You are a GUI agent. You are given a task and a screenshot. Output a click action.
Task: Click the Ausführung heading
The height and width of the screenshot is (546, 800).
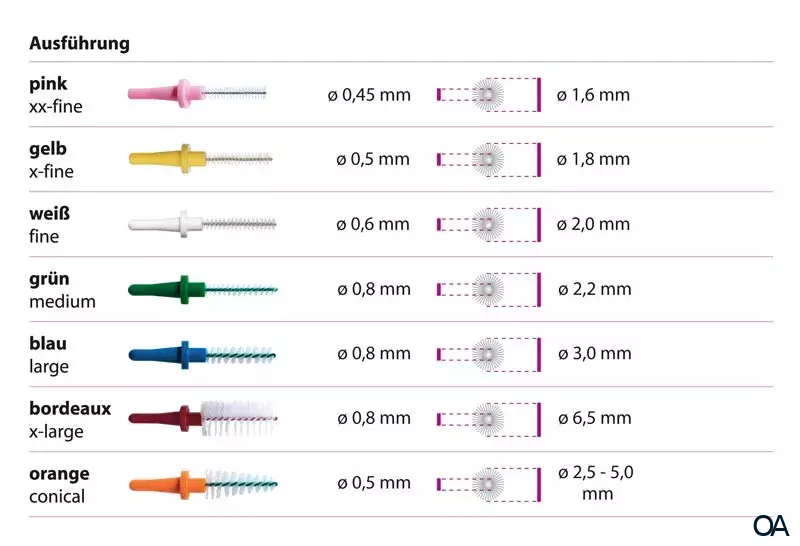(x=79, y=44)
